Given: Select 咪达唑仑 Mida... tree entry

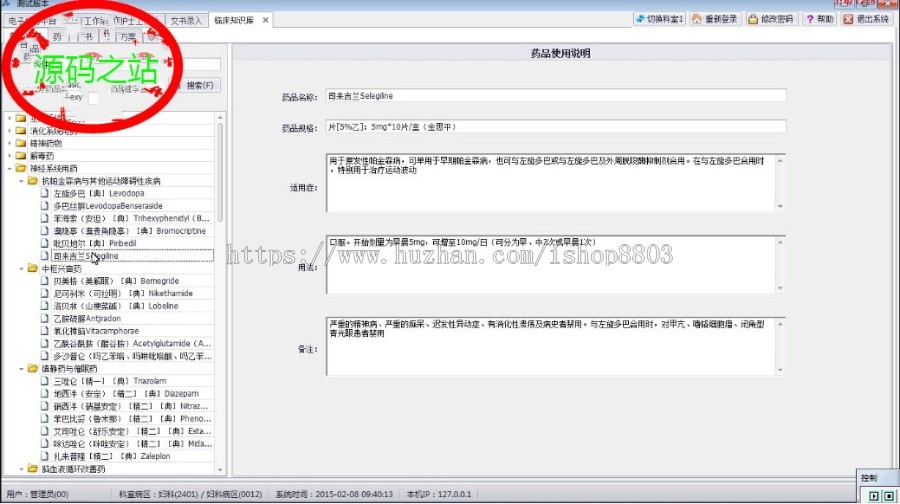Looking at the screenshot, I should (x=133, y=444).
